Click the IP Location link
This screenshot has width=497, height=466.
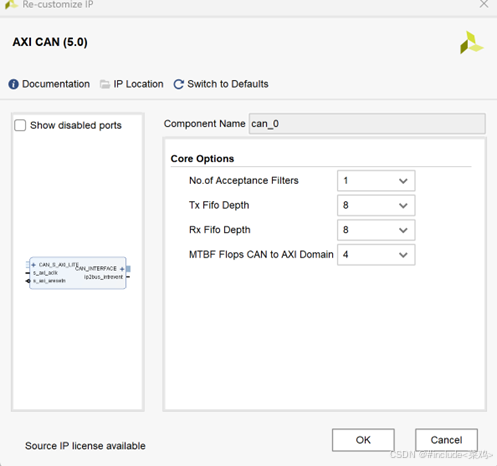(138, 84)
